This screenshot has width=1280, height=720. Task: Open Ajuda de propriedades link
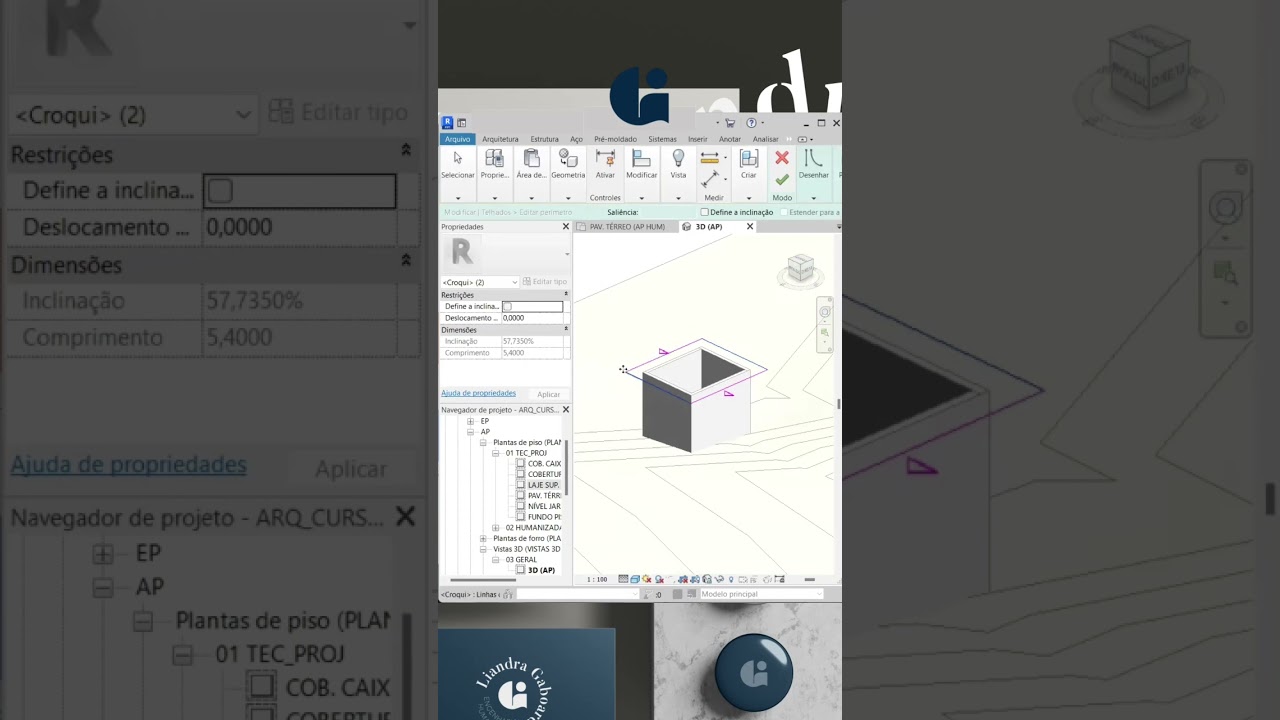pyautogui.click(x=479, y=393)
